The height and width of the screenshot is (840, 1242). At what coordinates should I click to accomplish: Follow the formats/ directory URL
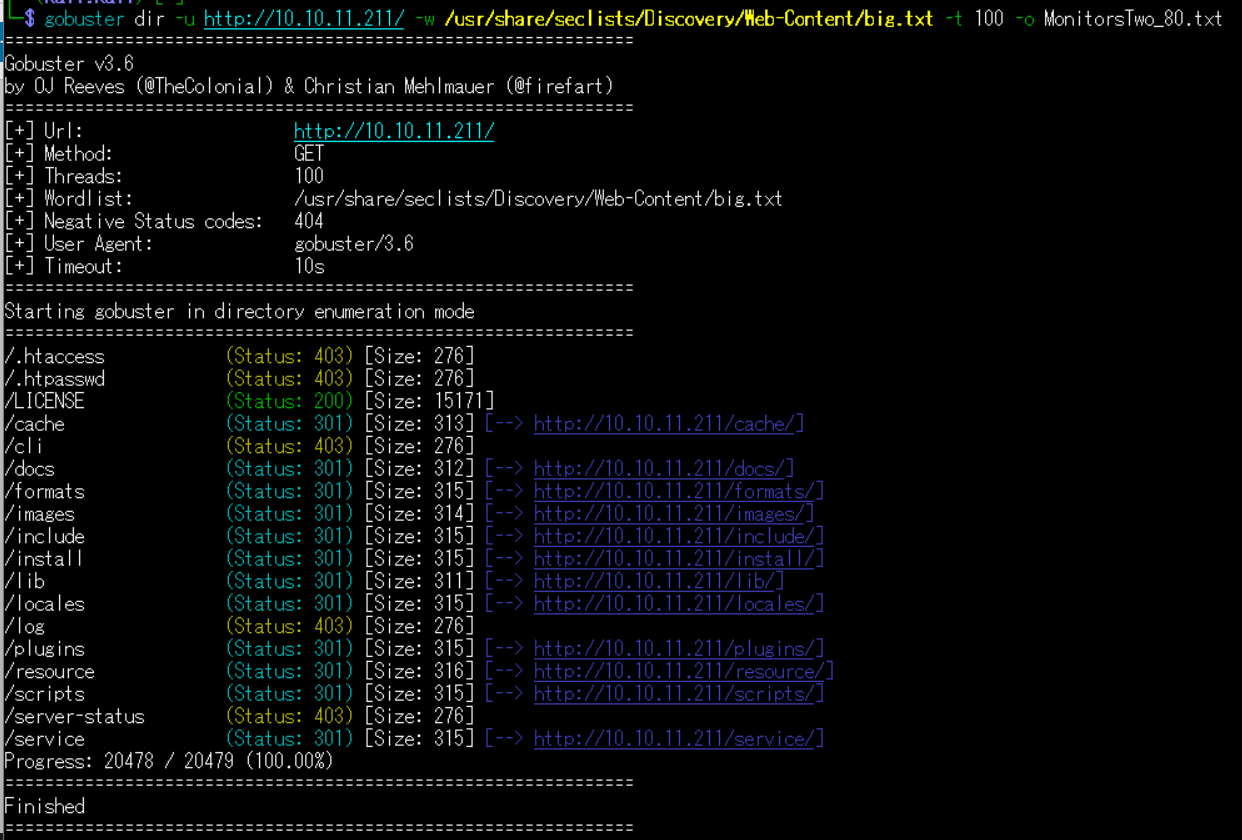(x=678, y=491)
